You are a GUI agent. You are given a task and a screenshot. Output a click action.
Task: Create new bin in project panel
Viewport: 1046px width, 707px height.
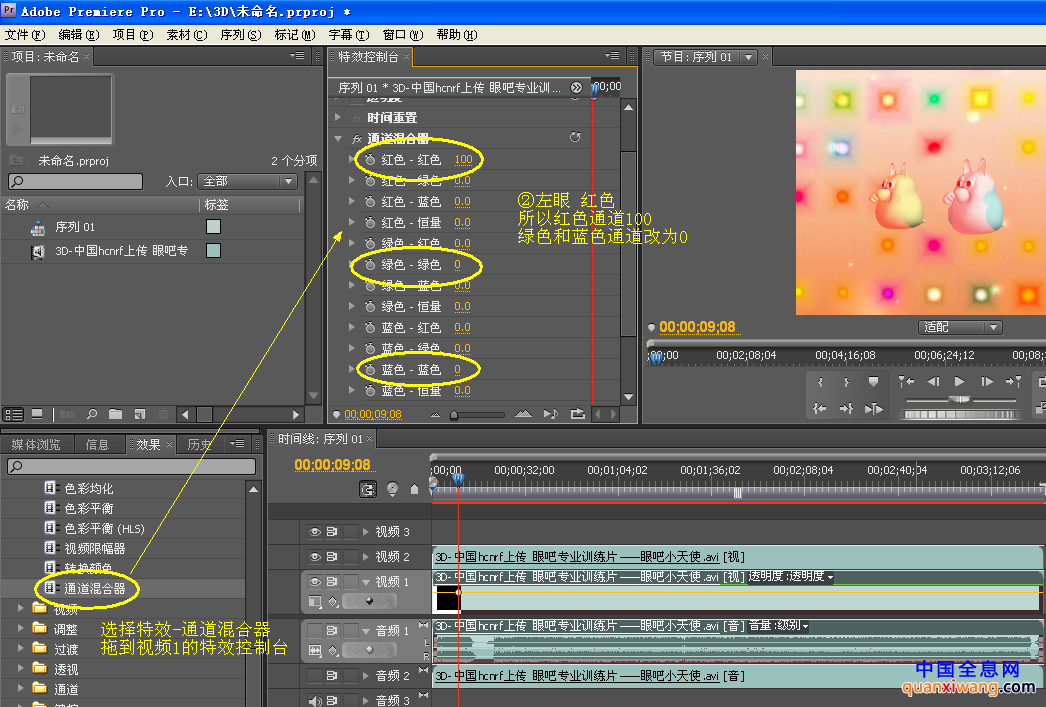[115, 414]
